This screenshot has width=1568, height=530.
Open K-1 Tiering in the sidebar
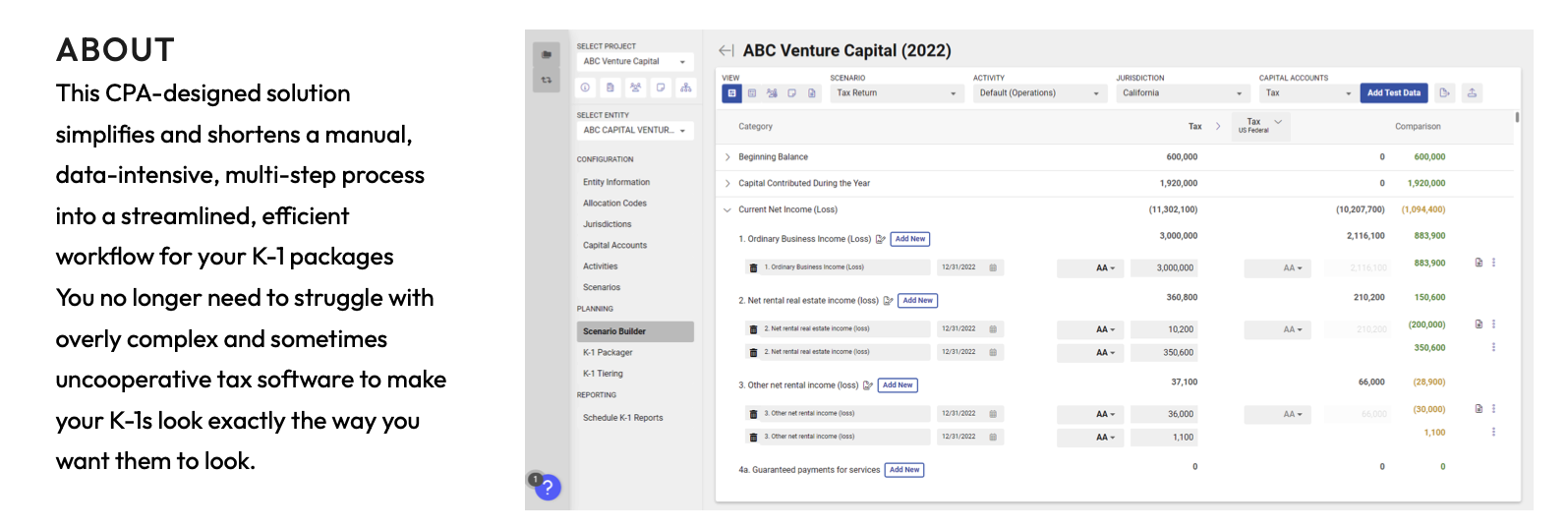(x=603, y=374)
